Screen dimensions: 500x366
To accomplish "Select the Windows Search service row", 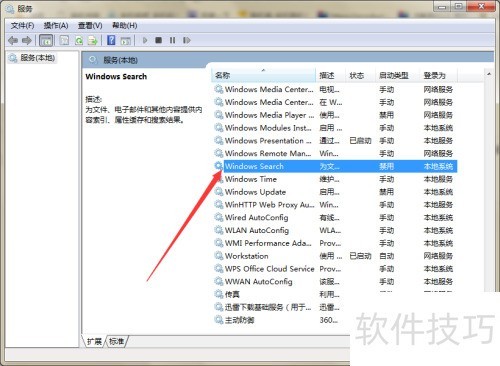I will [x=335, y=166].
